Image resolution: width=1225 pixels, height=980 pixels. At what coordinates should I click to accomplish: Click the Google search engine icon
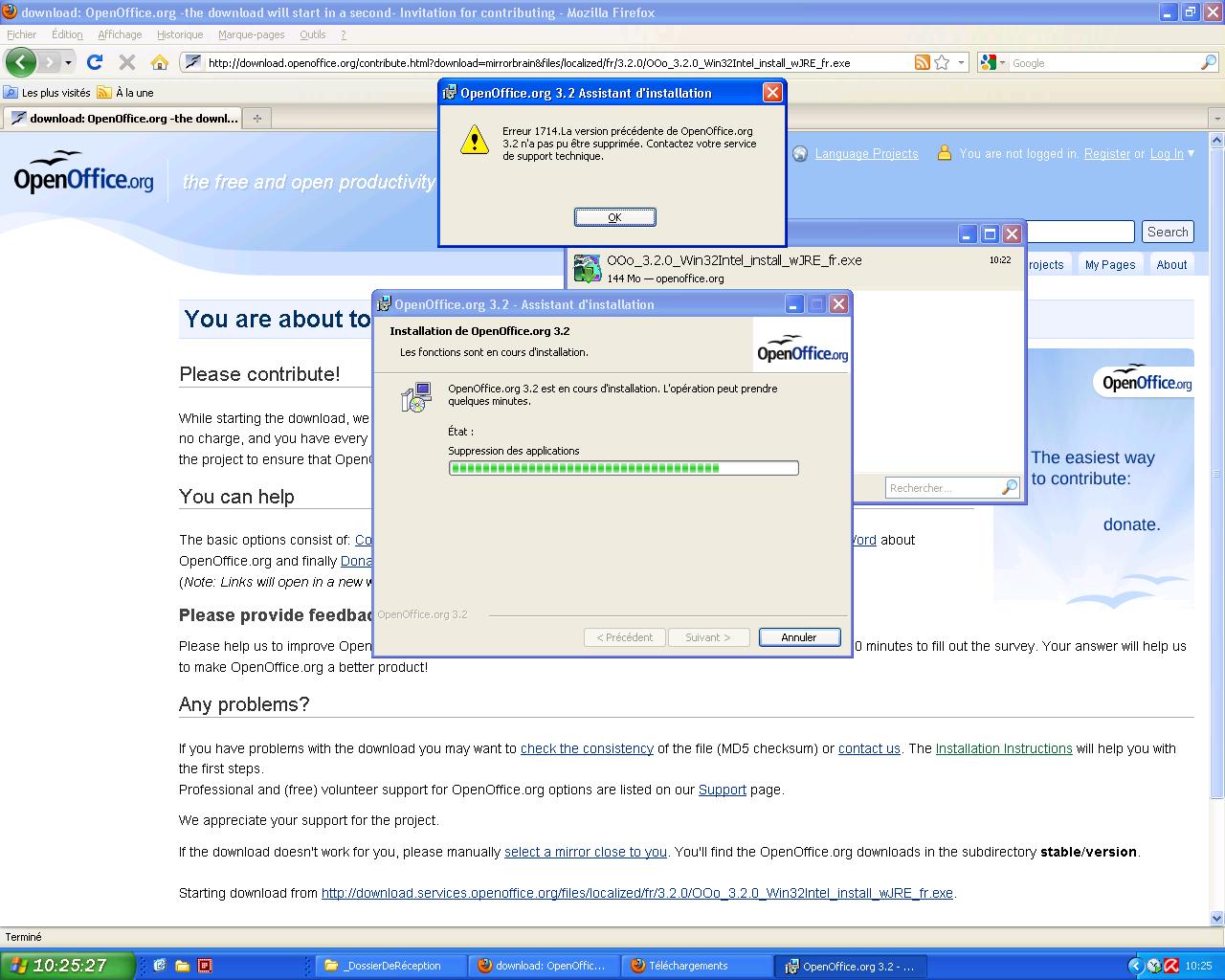click(x=989, y=62)
